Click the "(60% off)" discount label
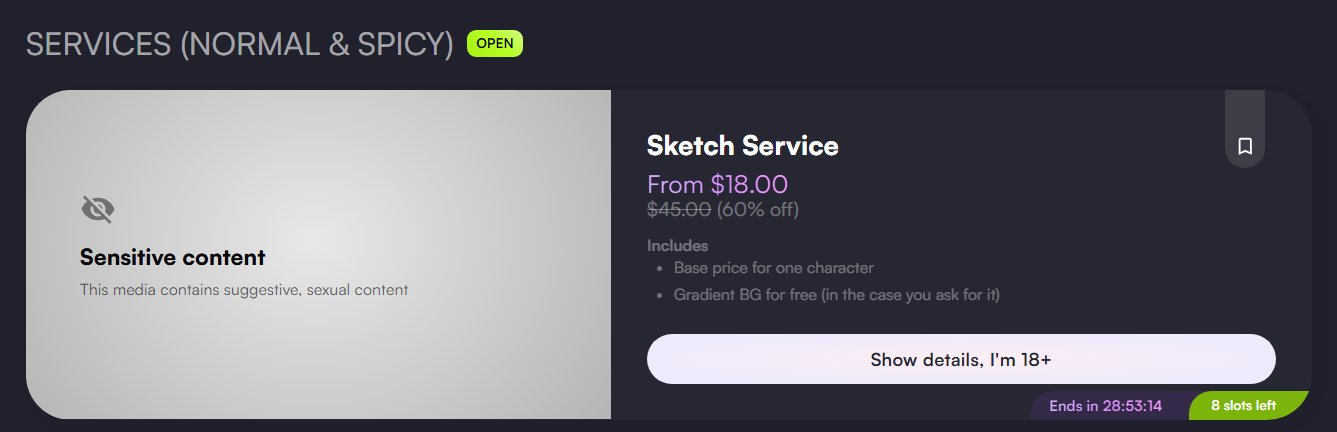 757,209
